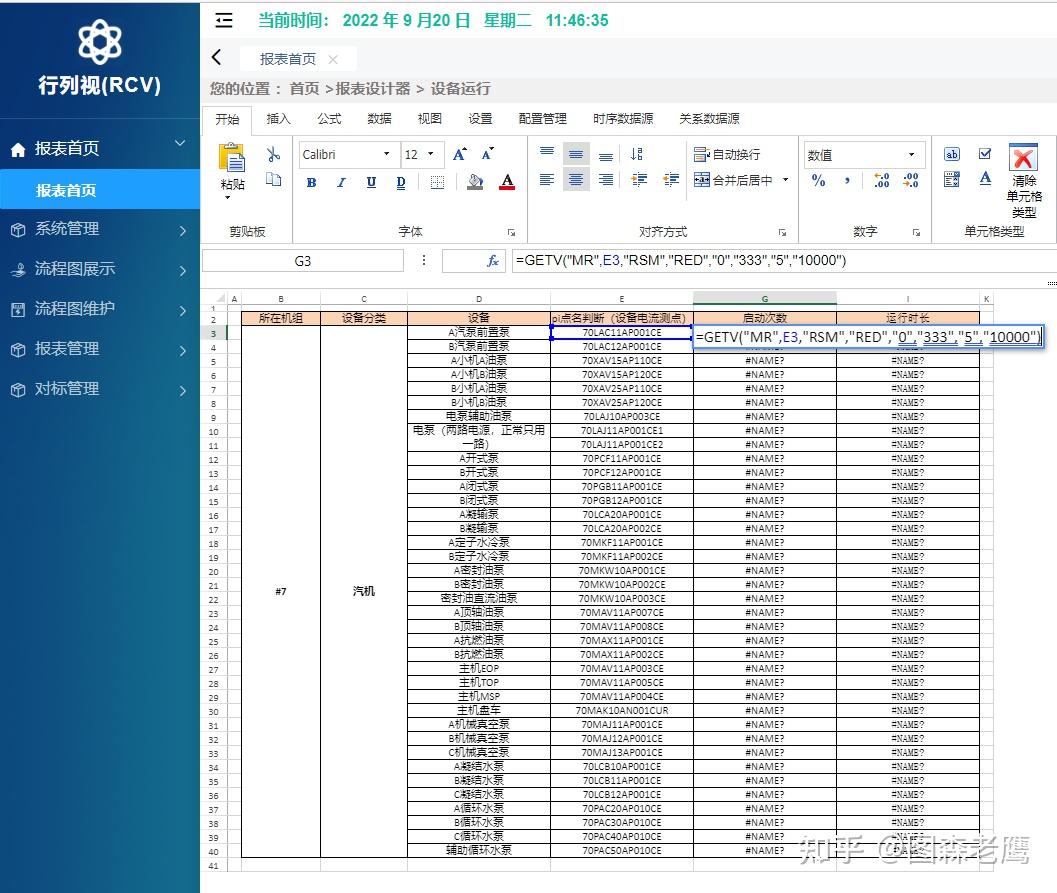Open the 数值 number format dropdown
Viewport: 1057px width, 893px height.
pyautogui.click(x=911, y=154)
